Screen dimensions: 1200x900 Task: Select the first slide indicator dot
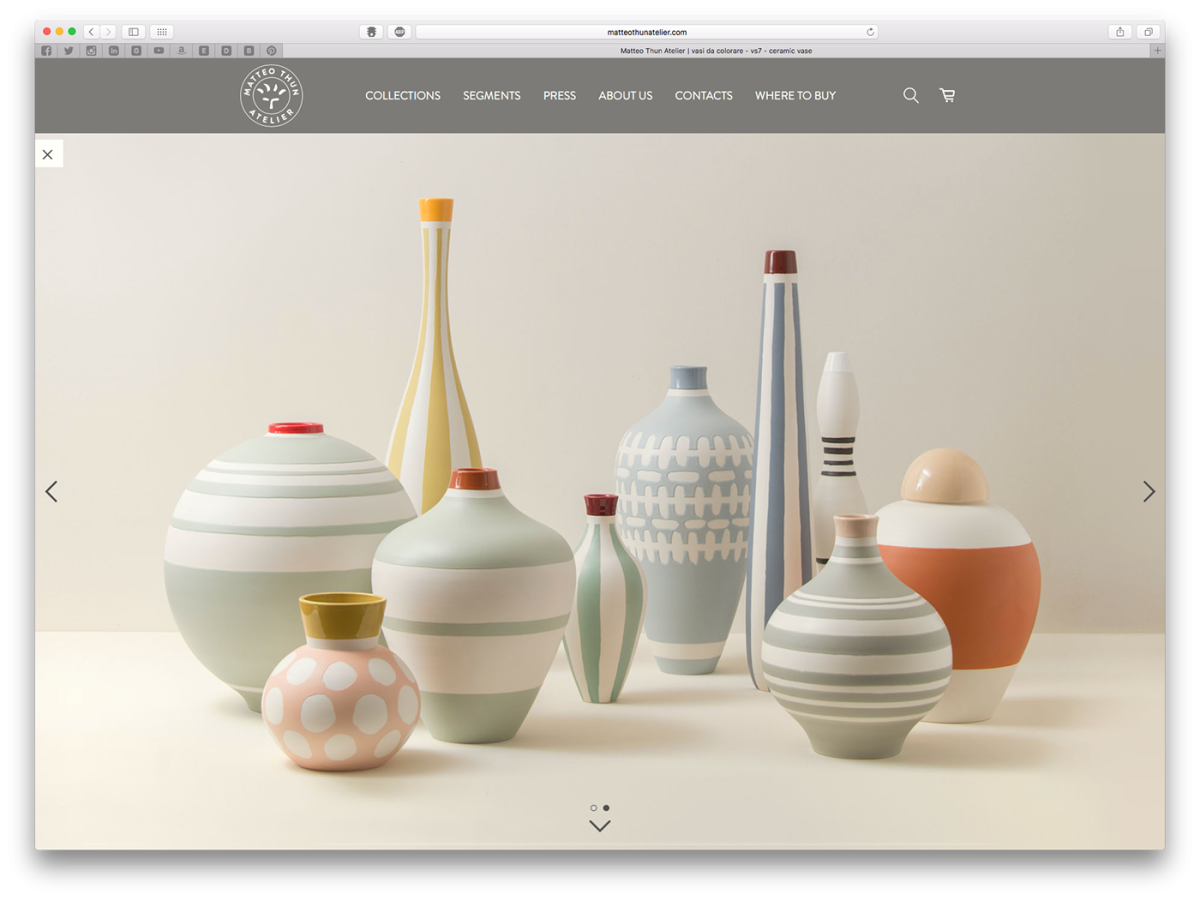(x=594, y=808)
